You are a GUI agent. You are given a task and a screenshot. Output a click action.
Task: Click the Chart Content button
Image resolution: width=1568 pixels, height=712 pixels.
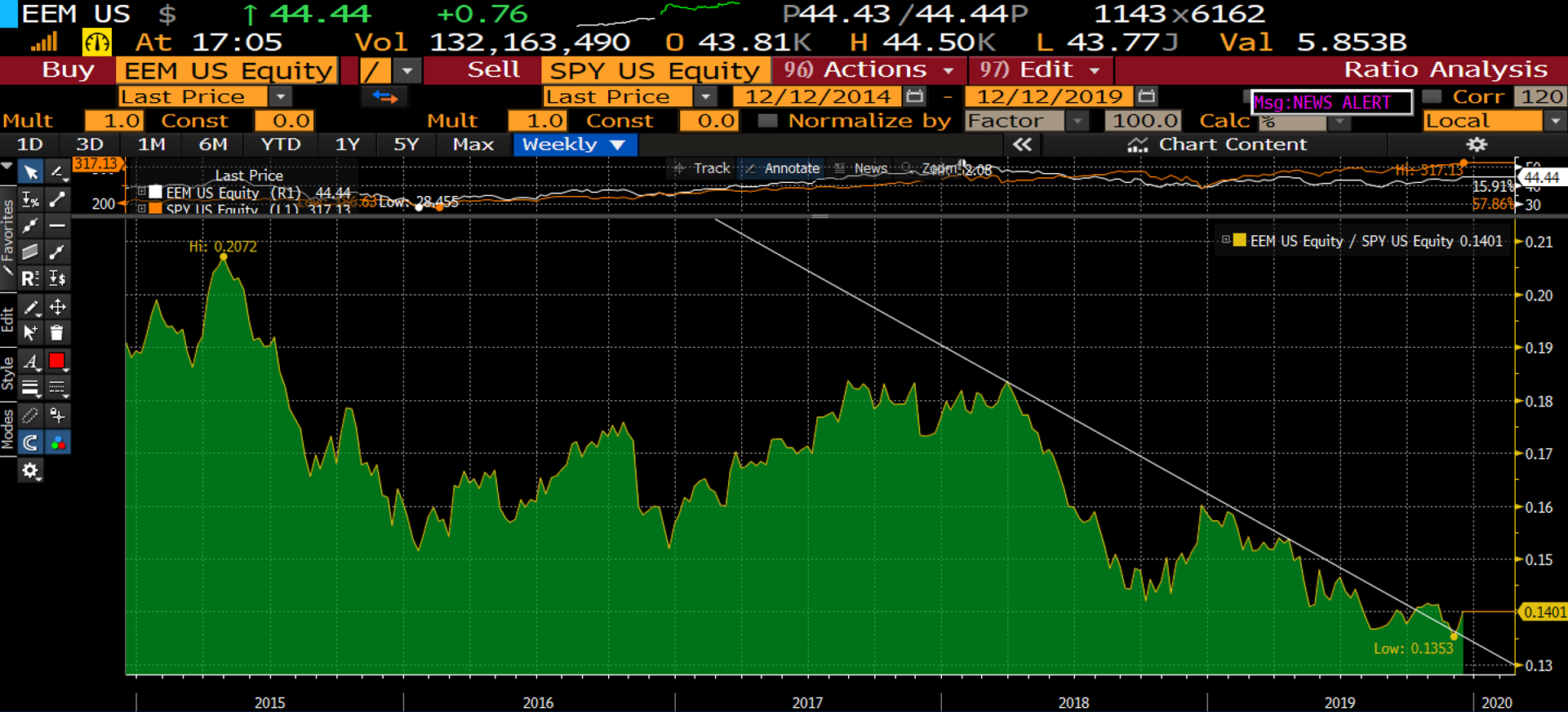coord(1217,145)
